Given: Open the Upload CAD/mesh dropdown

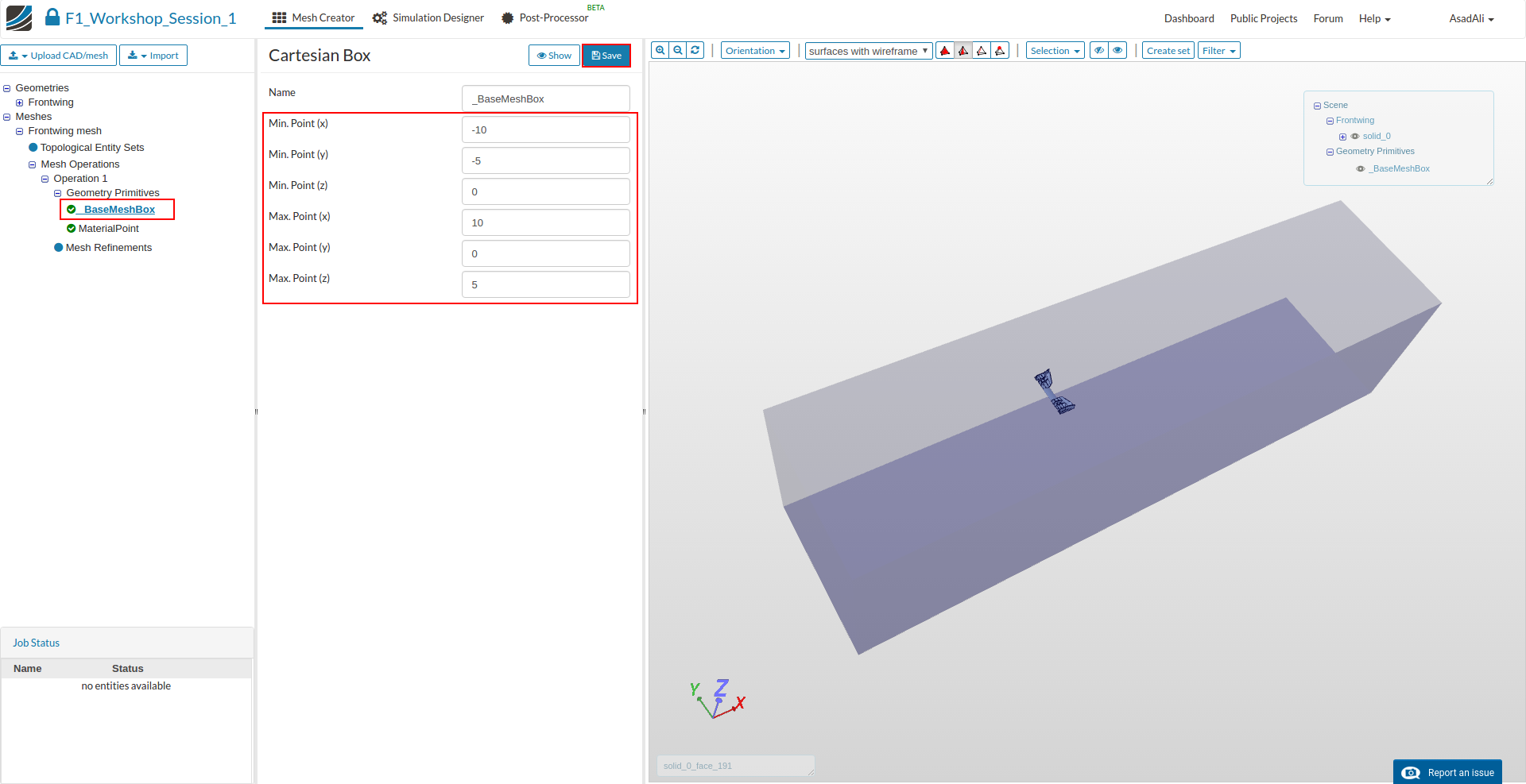Looking at the screenshot, I should point(59,56).
